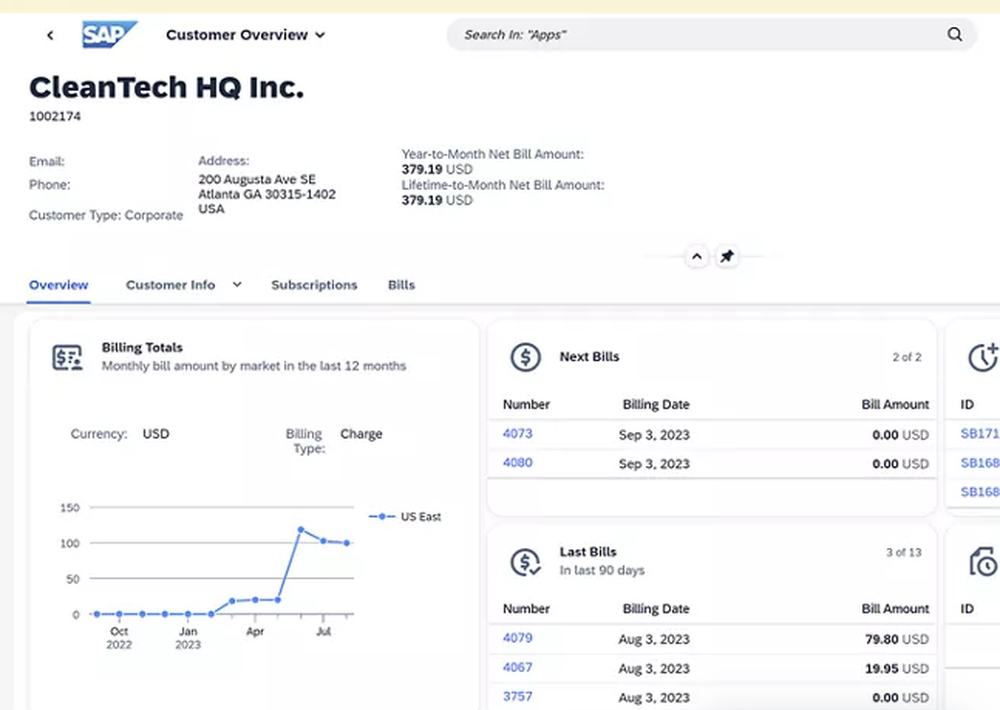Collapse the customer header panel

click(696, 256)
